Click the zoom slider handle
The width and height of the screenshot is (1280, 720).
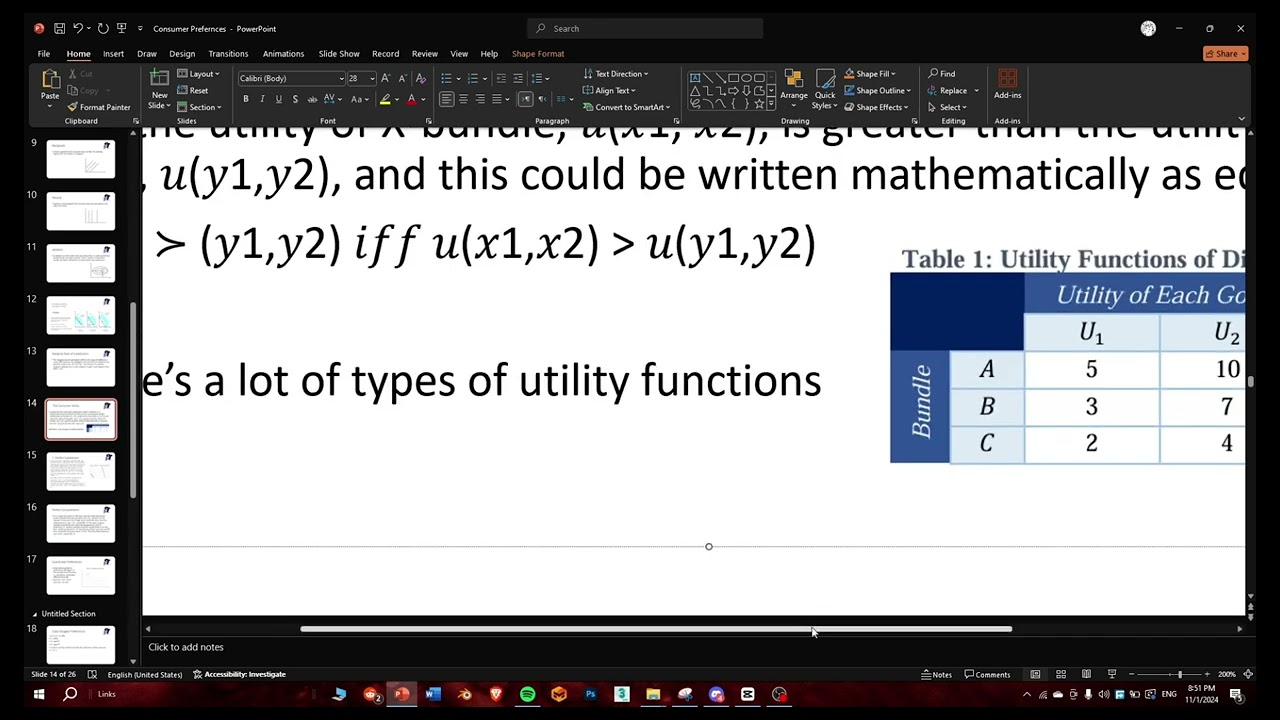coord(1179,674)
